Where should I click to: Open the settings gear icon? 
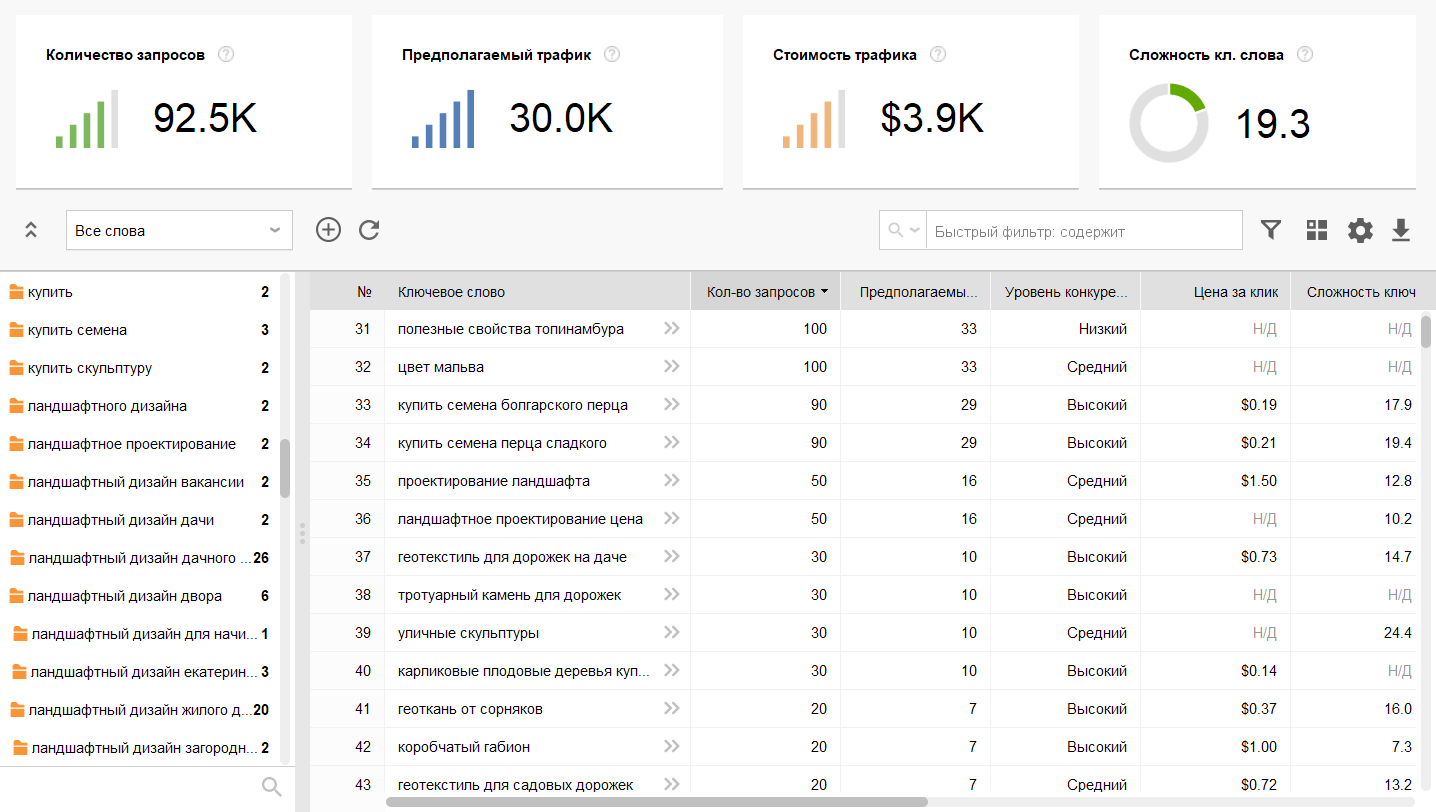(1360, 230)
